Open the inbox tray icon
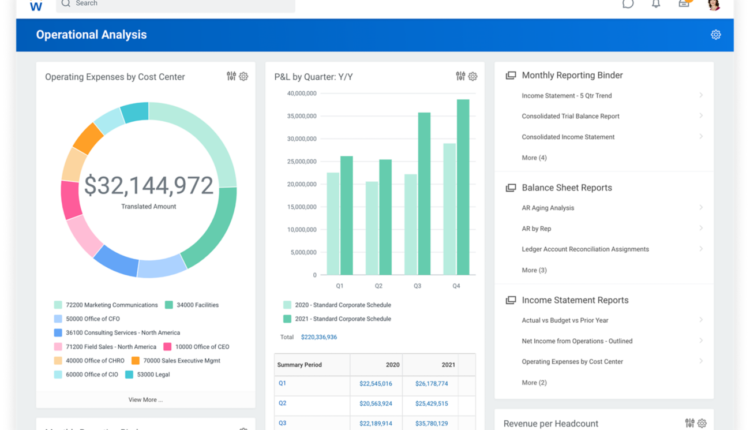 (684, 4)
